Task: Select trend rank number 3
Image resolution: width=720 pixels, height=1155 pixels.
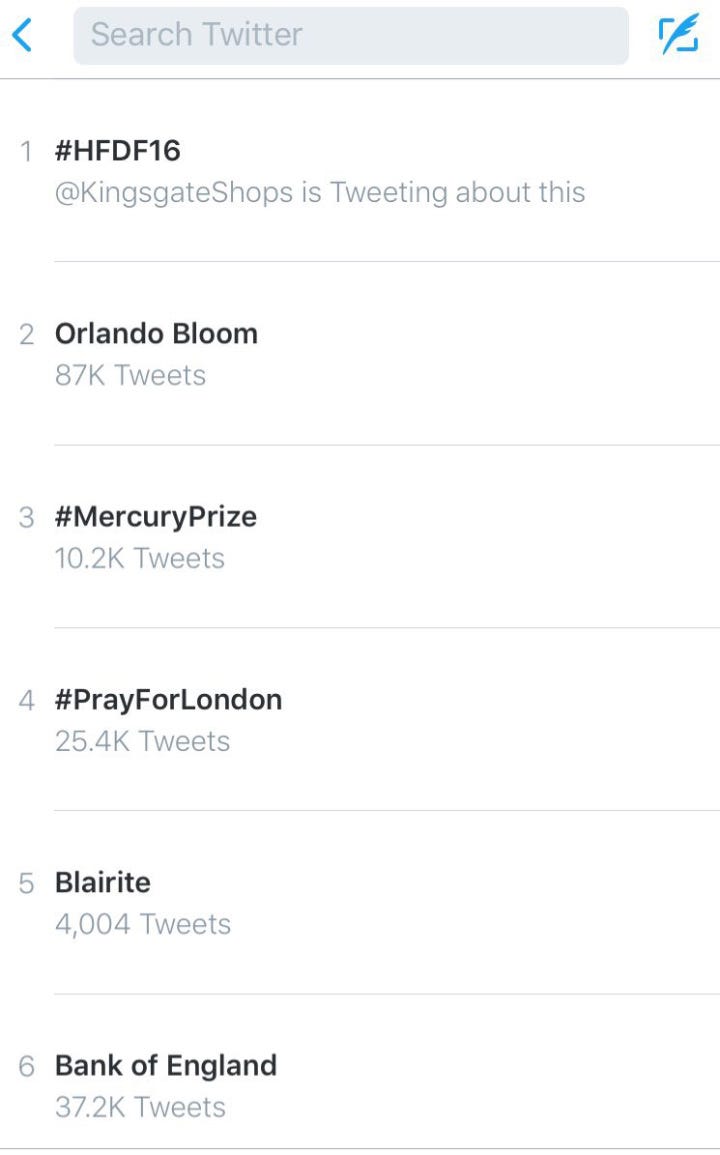Action: click(27, 518)
